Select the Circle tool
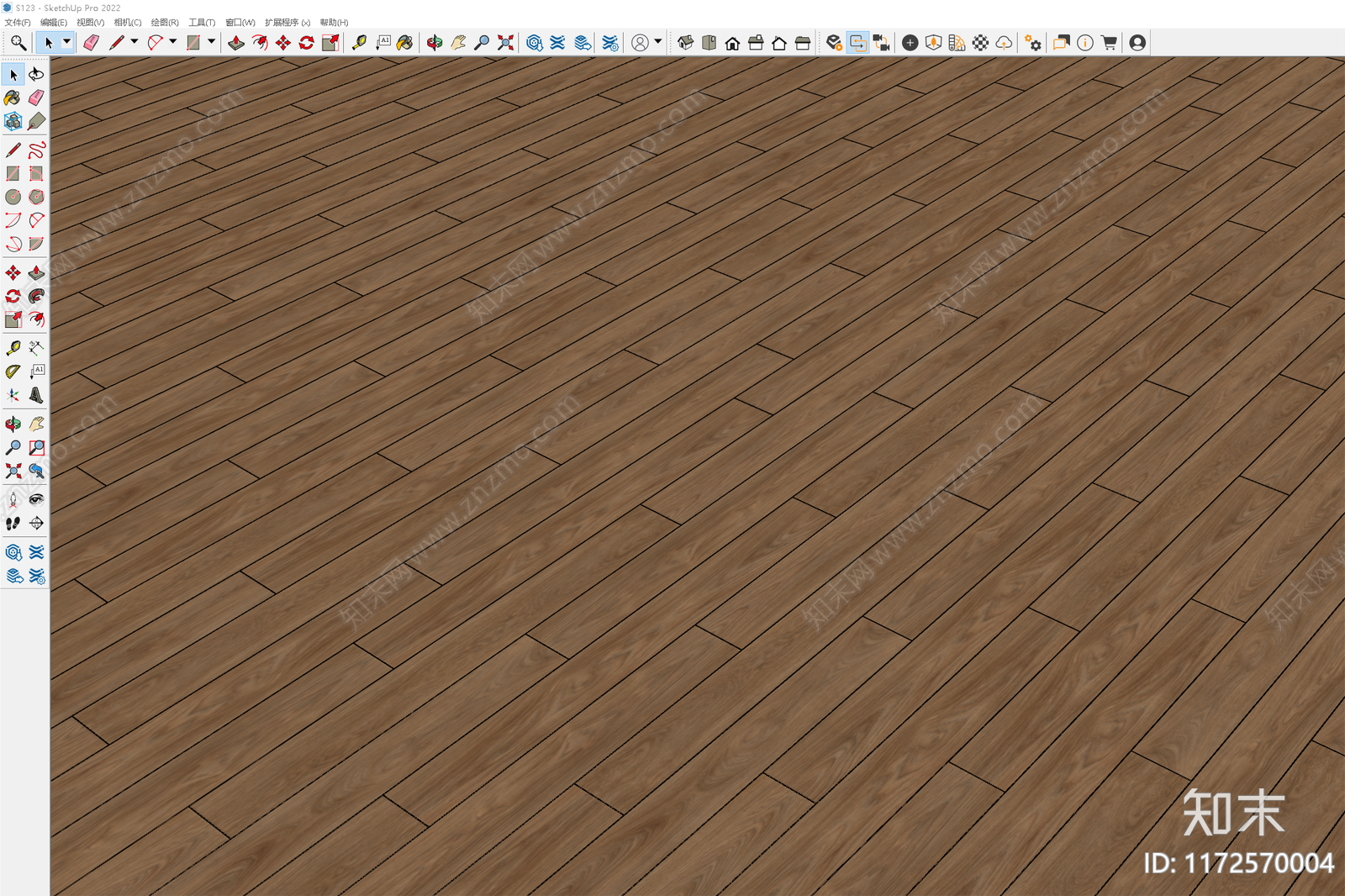 click(x=13, y=198)
